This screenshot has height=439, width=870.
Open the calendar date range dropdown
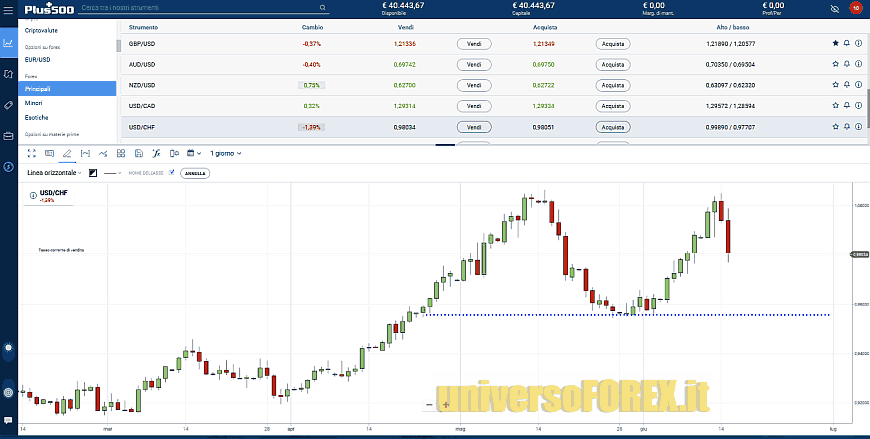pos(194,154)
